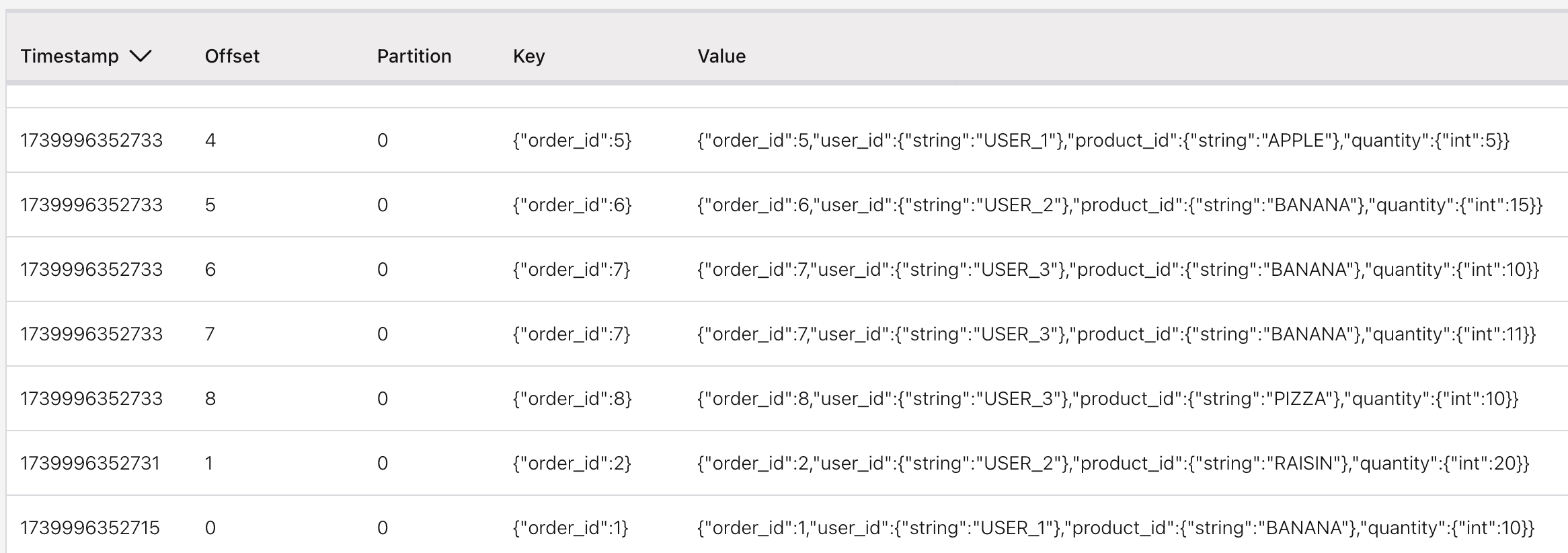Click the Key column header

pos(528,57)
